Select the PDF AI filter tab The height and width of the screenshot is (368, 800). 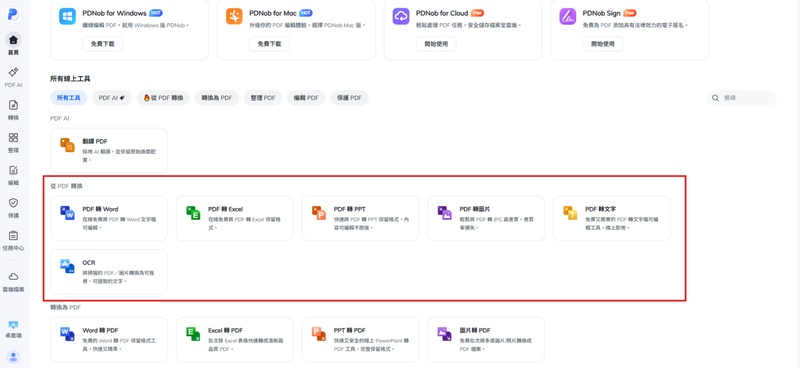tap(112, 98)
